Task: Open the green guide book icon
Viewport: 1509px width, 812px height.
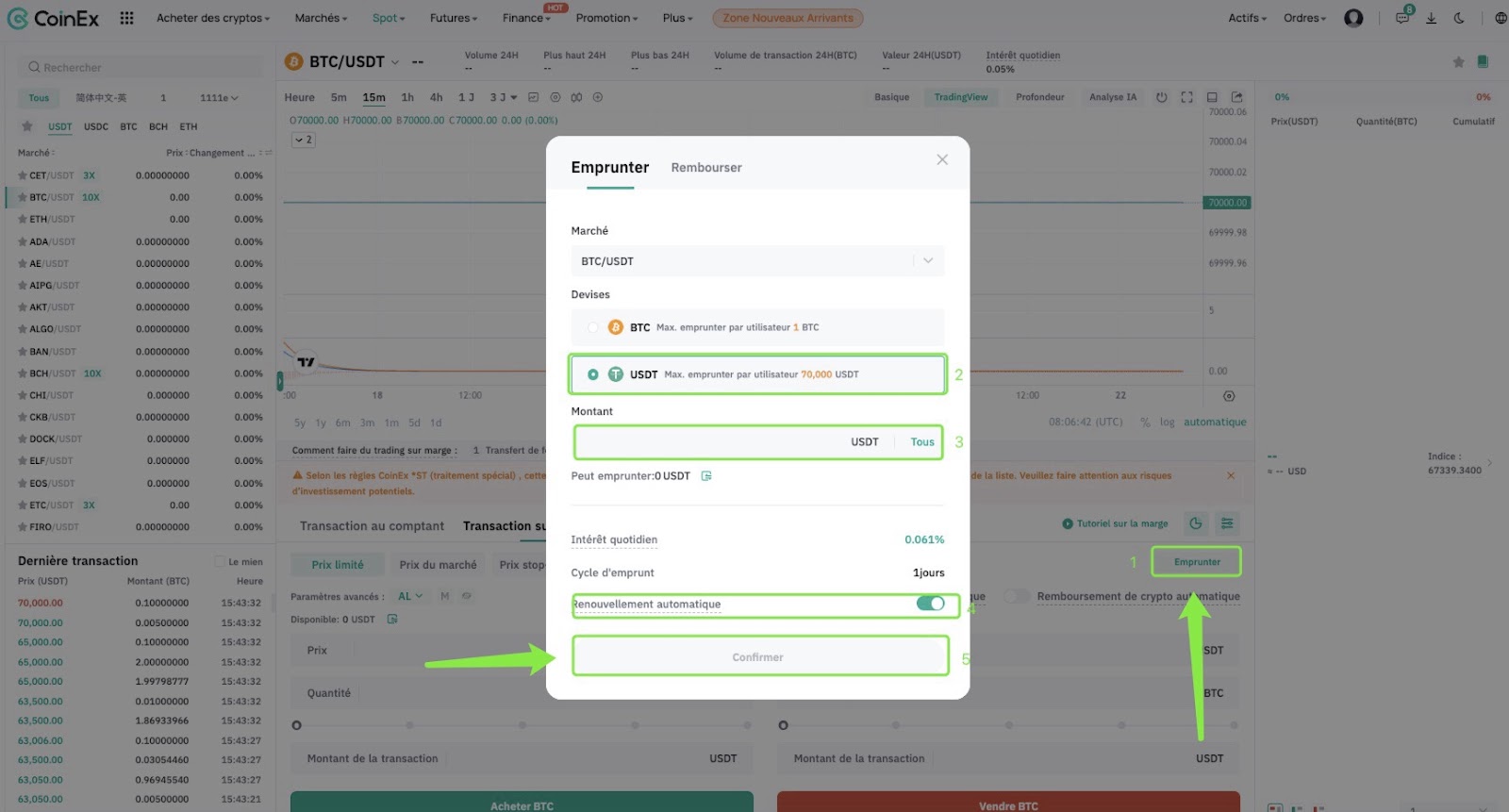Action: tap(1483, 62)
